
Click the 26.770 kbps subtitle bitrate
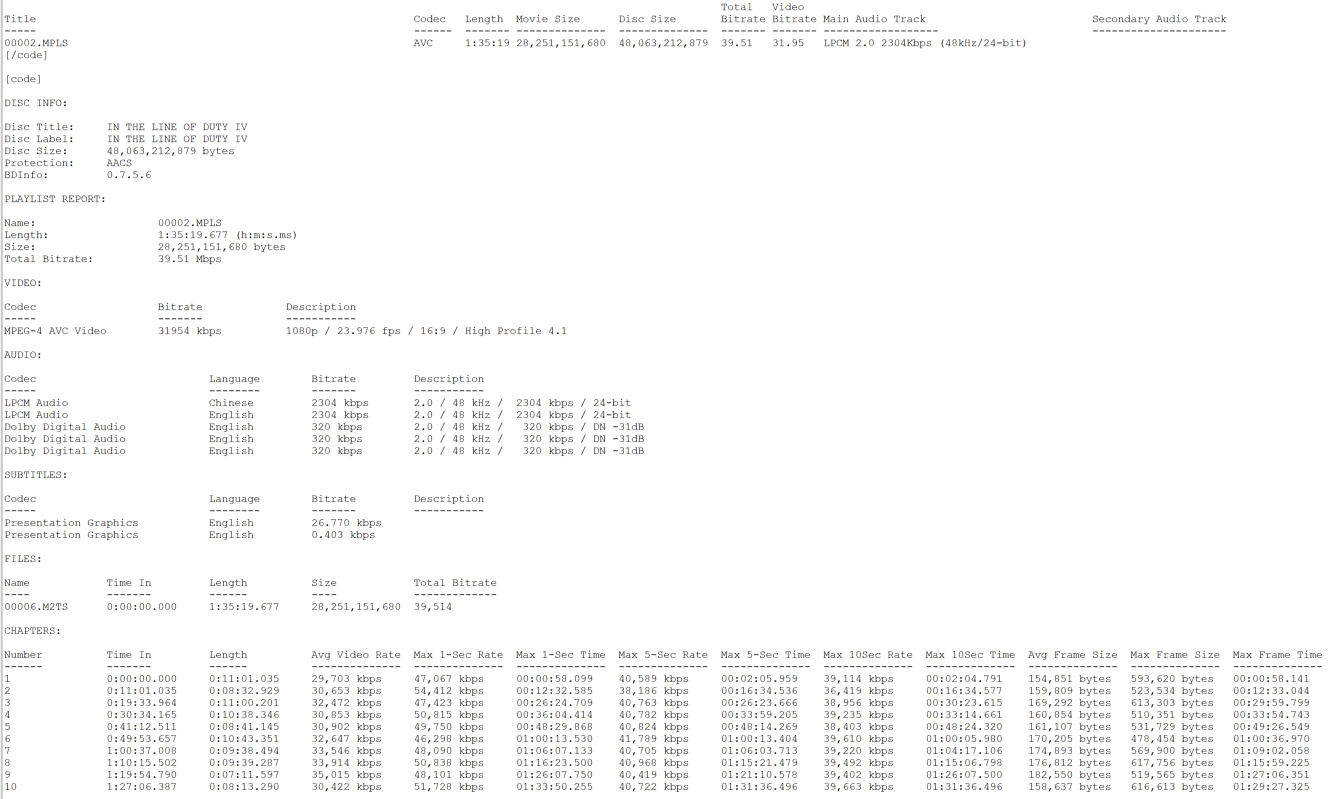pyautogui.click(x=346, y=523)
